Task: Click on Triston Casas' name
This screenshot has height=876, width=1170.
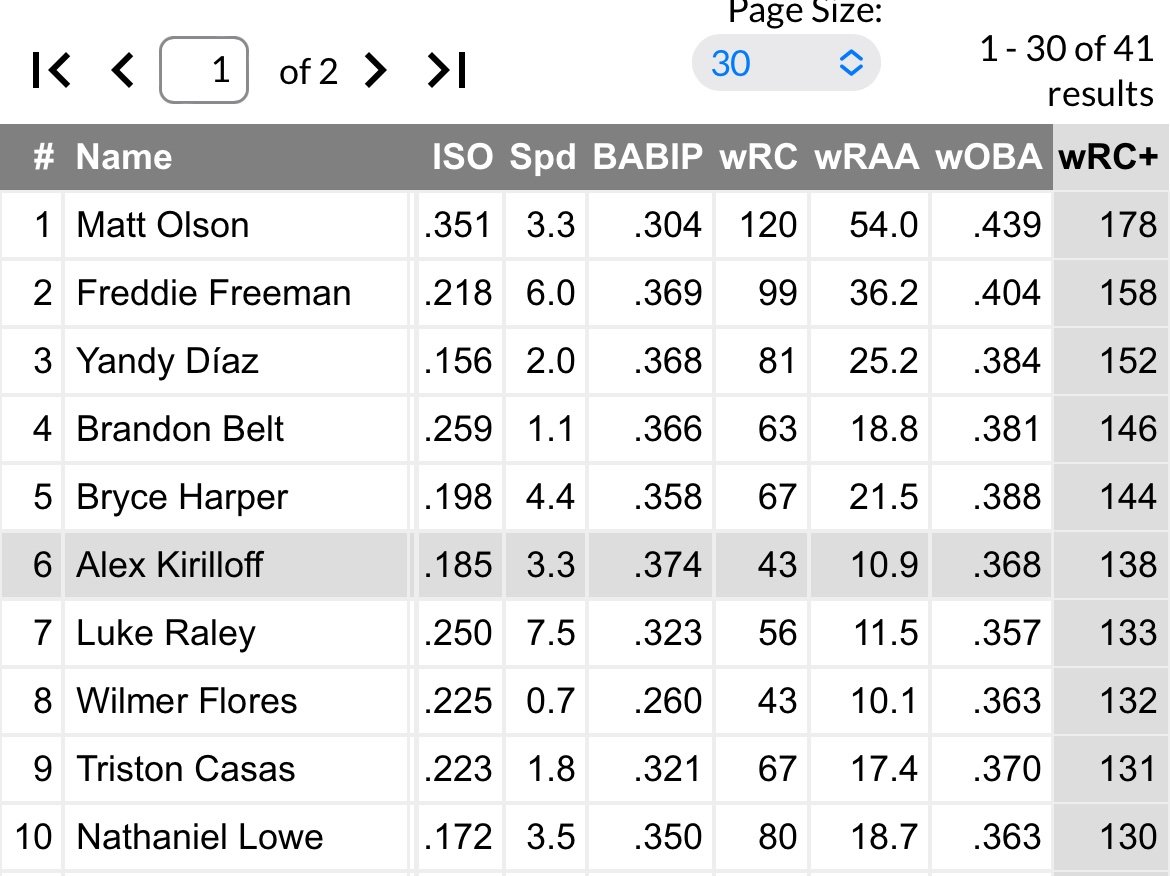Action: coord(186,769)
